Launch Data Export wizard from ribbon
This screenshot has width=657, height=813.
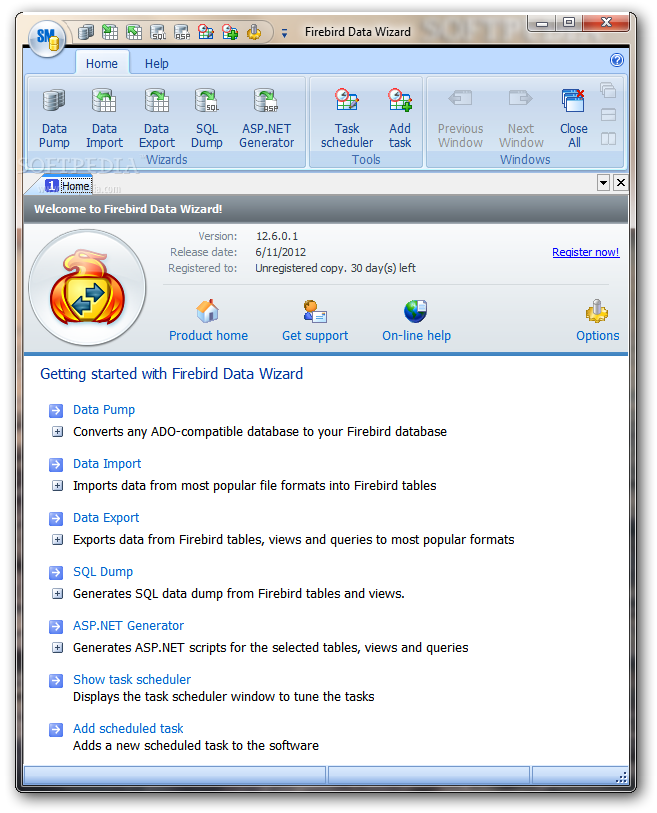[x=157, y=119]
